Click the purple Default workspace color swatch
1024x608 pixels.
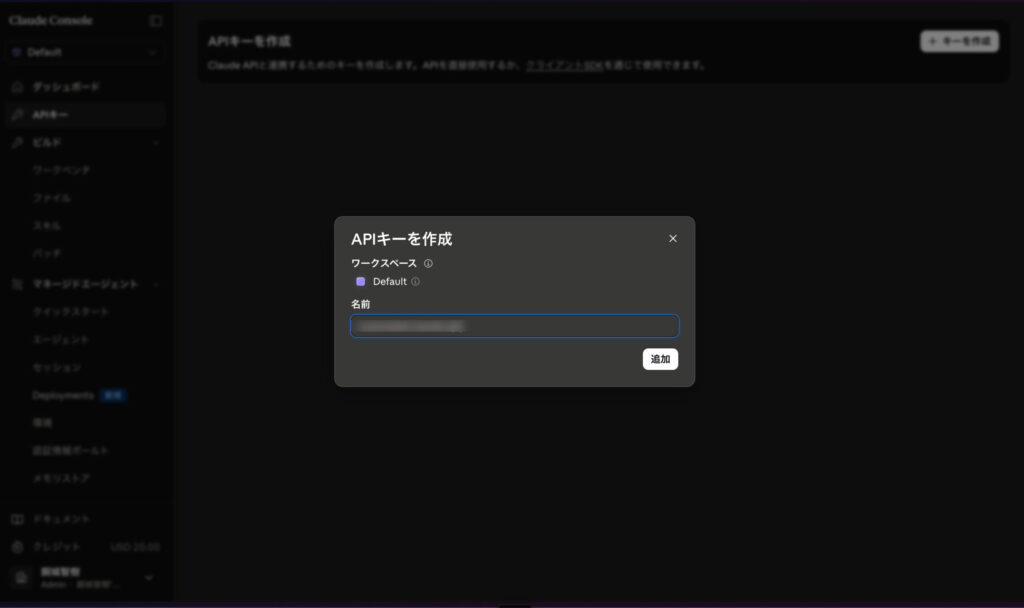360,281
